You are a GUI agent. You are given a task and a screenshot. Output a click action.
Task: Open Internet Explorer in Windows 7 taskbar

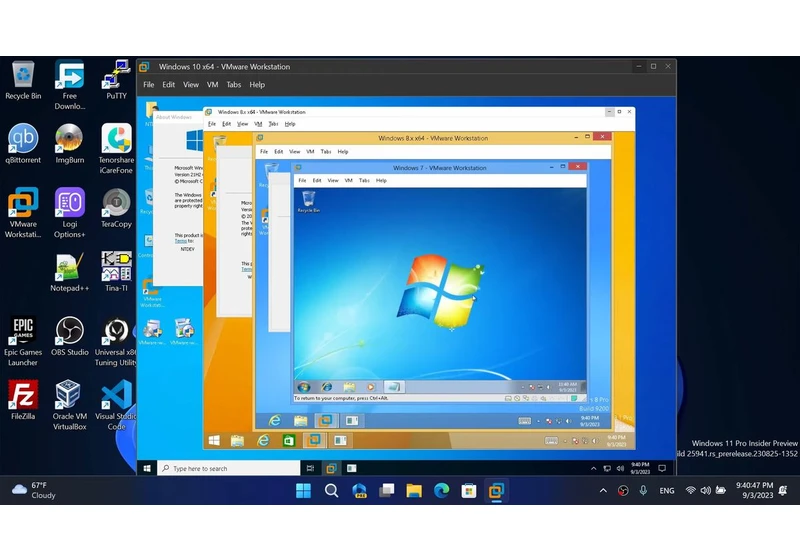pyautogui.click(x=327, y=387)
